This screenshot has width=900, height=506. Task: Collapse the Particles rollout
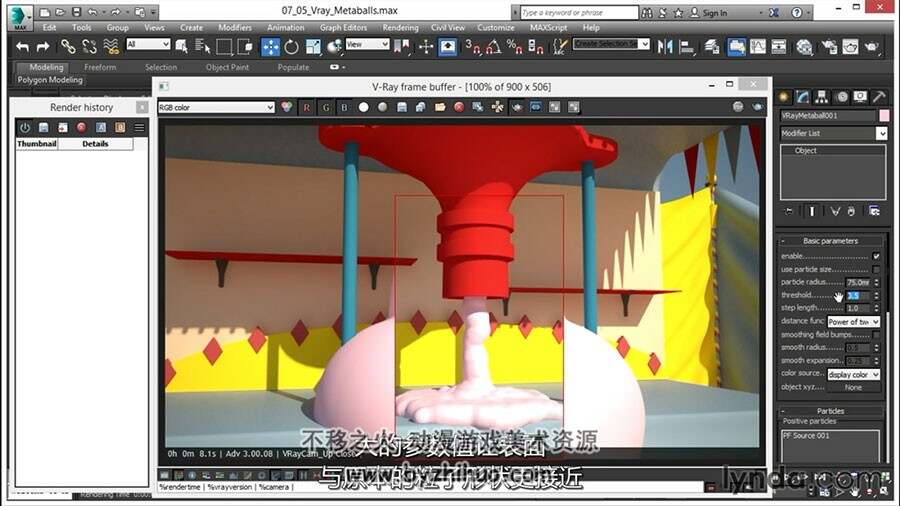click(x=830, y=411)
